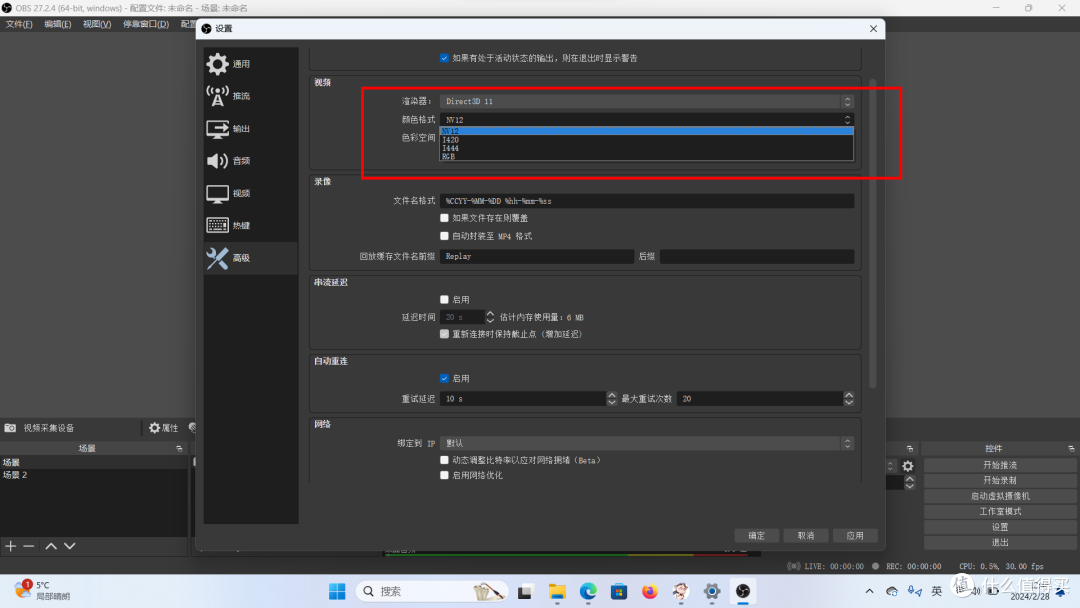Open Task View on the taskbar

526,591
